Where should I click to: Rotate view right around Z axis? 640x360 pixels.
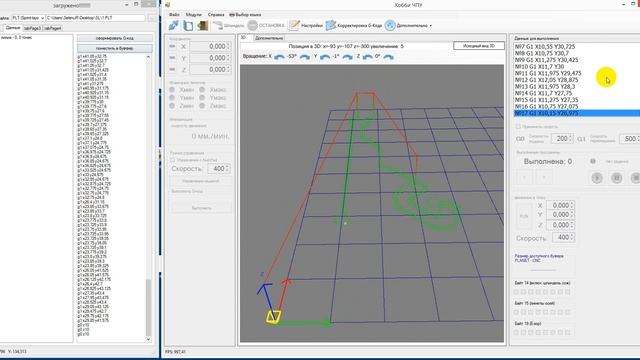pos(389,57)
